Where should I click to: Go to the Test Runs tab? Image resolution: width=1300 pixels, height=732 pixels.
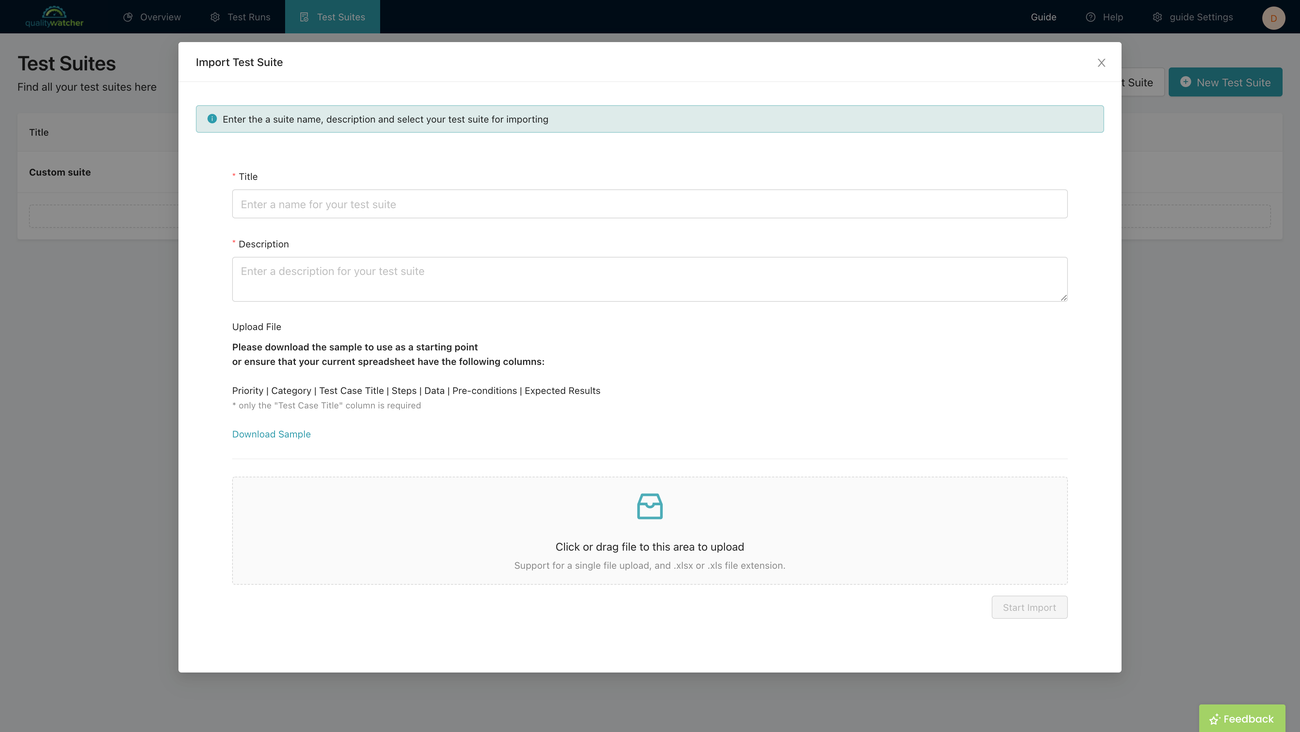click(240, 17)
